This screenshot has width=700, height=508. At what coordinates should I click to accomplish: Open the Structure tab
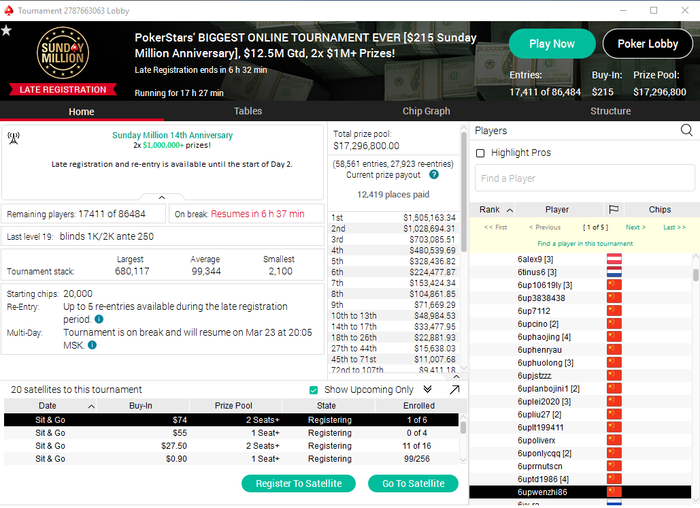tap(610, 111)
